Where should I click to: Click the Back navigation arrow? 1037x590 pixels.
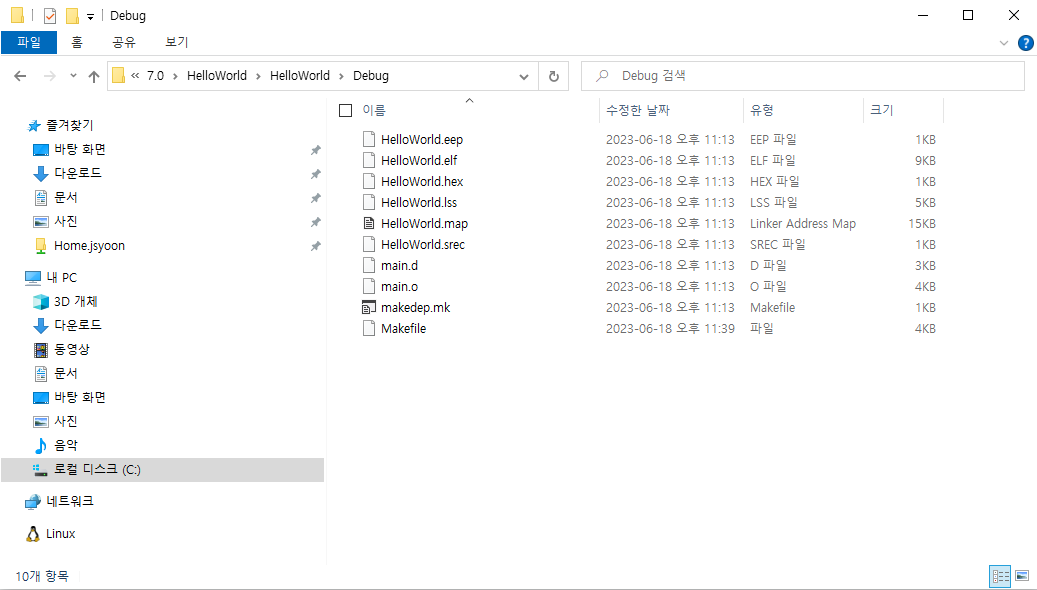click(x=20, y=76)
